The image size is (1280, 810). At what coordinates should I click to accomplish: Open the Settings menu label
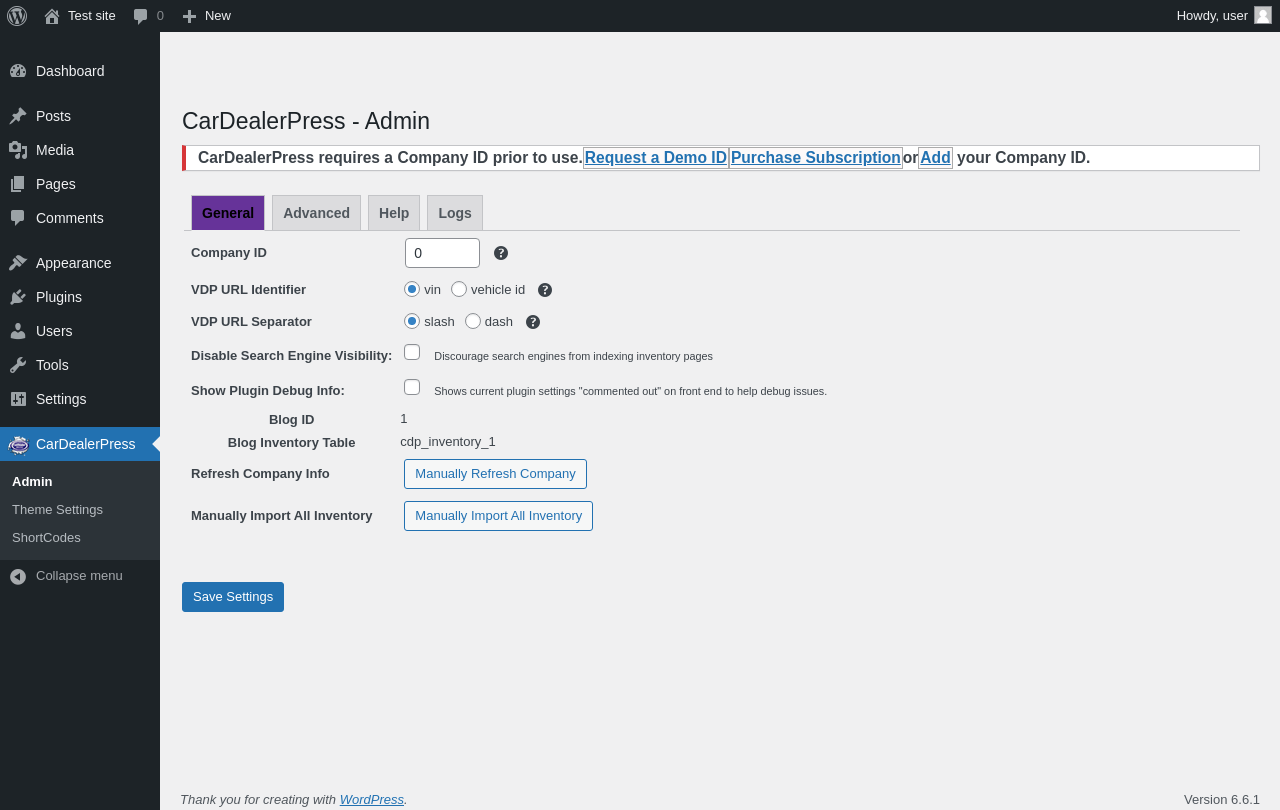click(61, 399)
